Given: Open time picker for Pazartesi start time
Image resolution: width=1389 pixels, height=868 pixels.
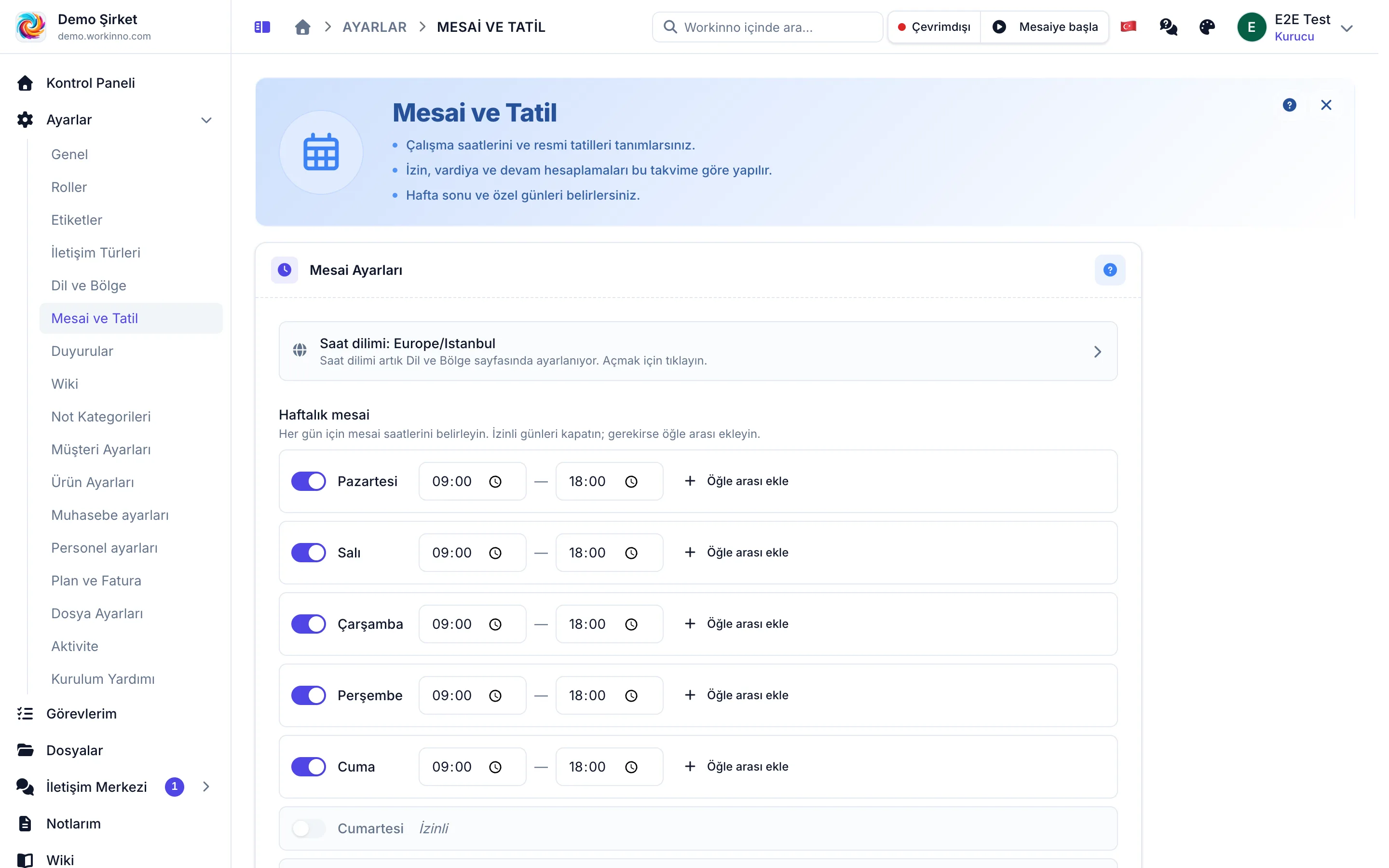Looking at the screenshot, I should [495, 482].
